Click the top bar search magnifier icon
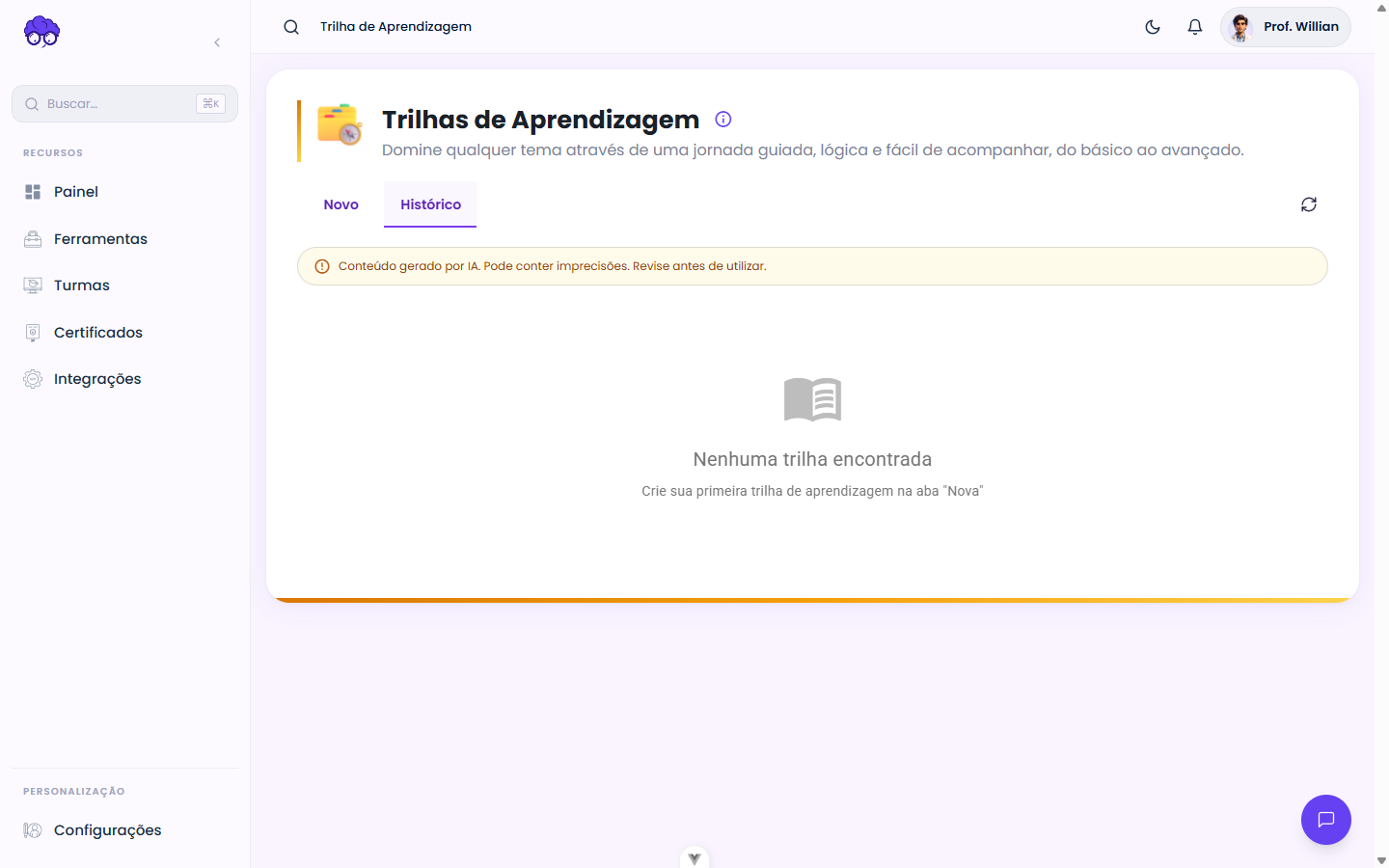The image size is (1389, 868). (291, 27)
